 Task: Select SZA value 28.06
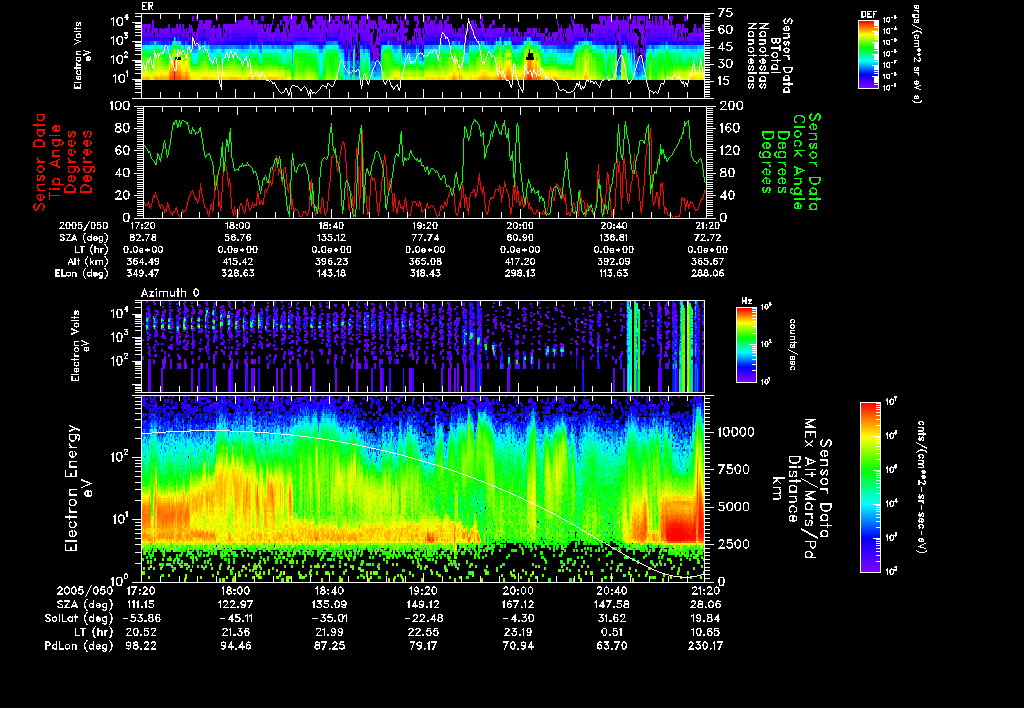point(706,605)
